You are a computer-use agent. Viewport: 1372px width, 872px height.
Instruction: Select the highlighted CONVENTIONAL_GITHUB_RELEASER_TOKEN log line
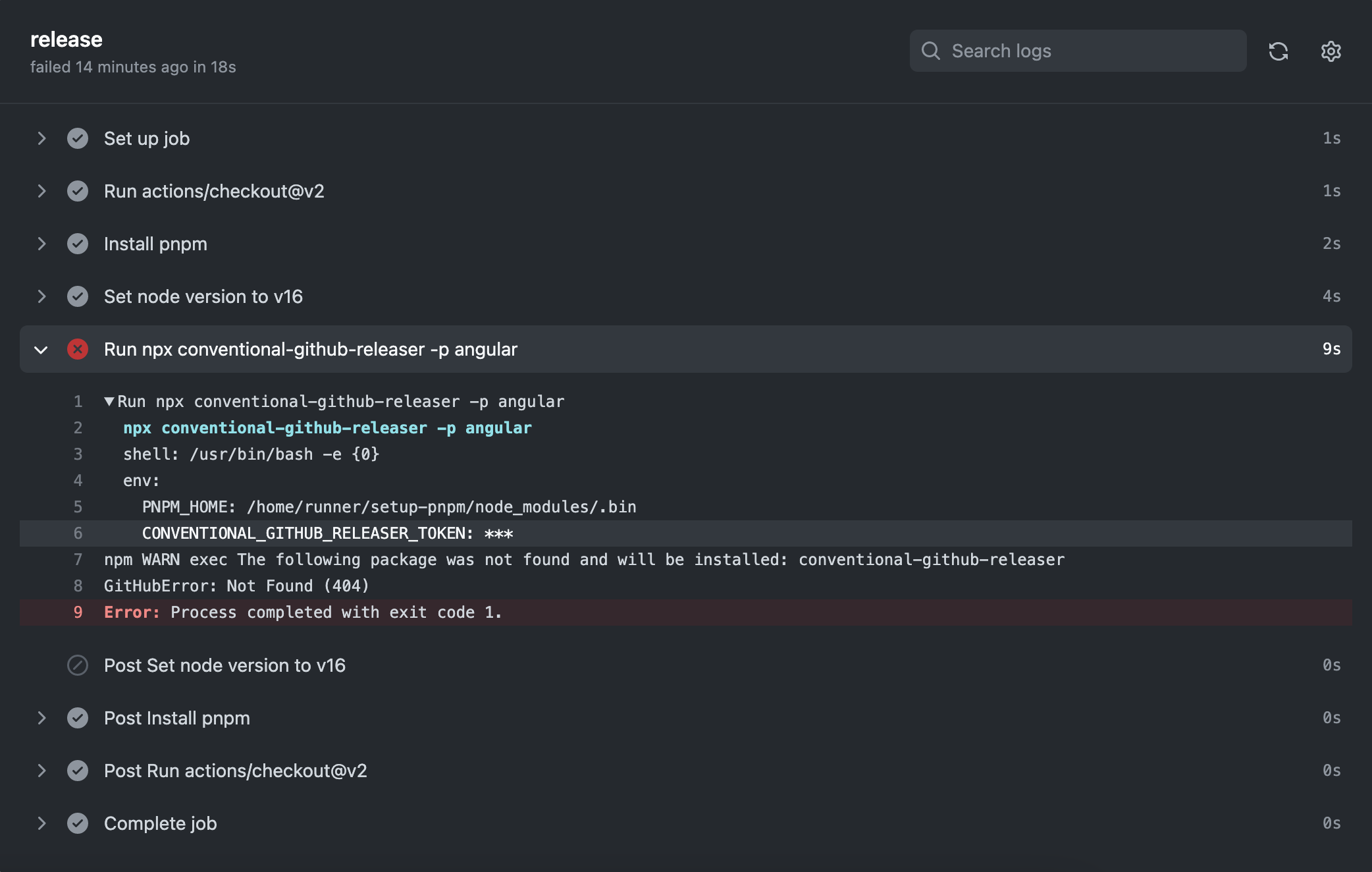coord(327,533)
